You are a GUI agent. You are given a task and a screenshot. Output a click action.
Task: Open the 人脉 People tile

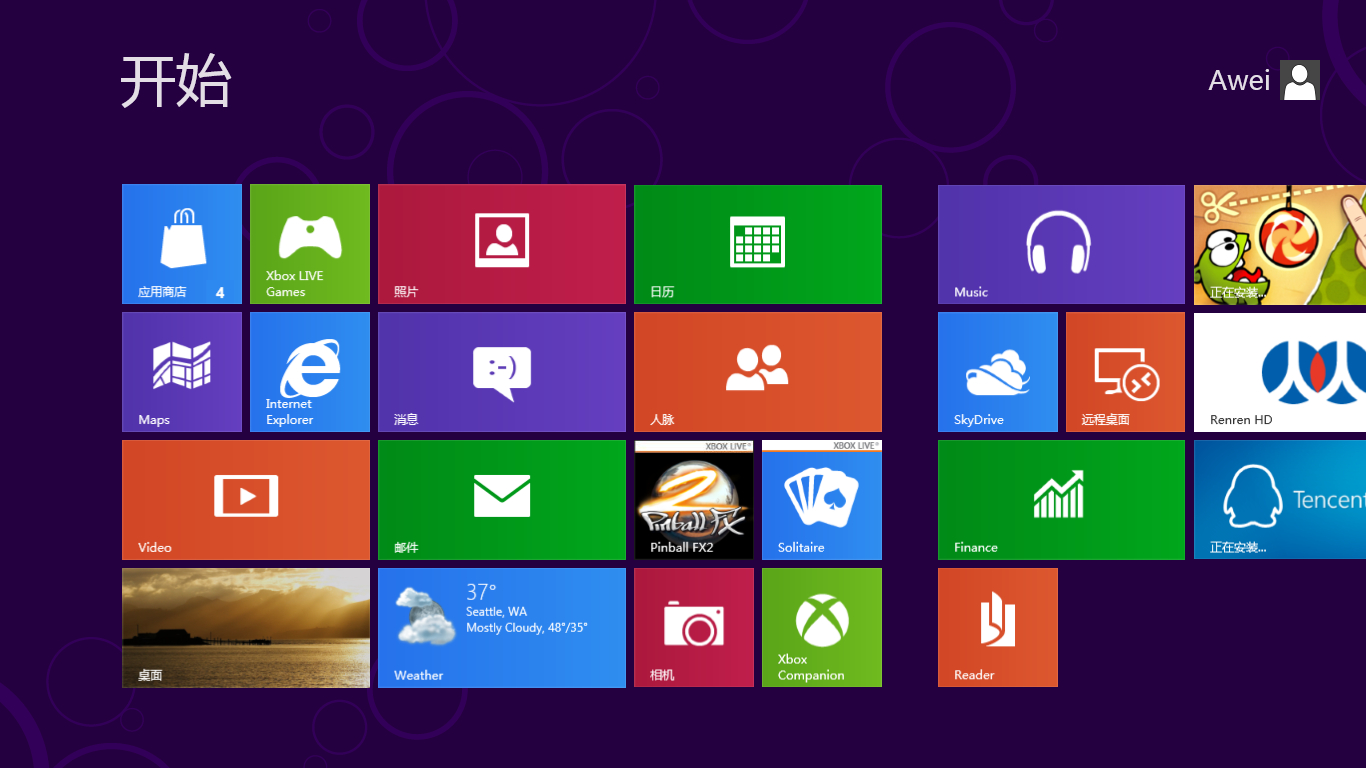click(758, 372)
